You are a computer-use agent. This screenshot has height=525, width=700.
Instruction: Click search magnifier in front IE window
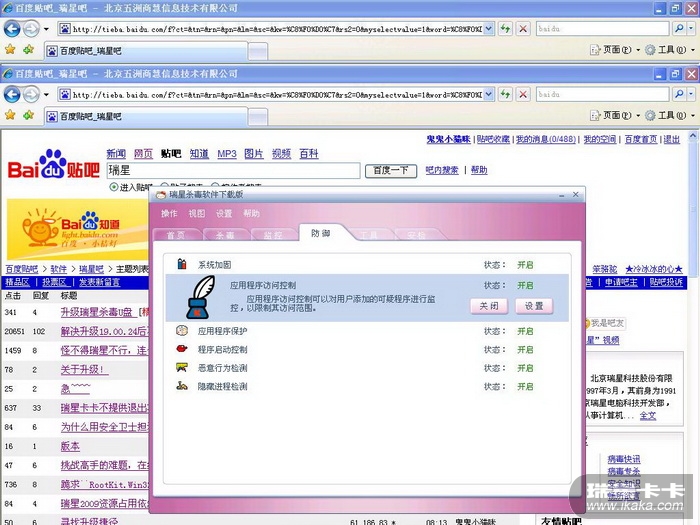(679, 94)
